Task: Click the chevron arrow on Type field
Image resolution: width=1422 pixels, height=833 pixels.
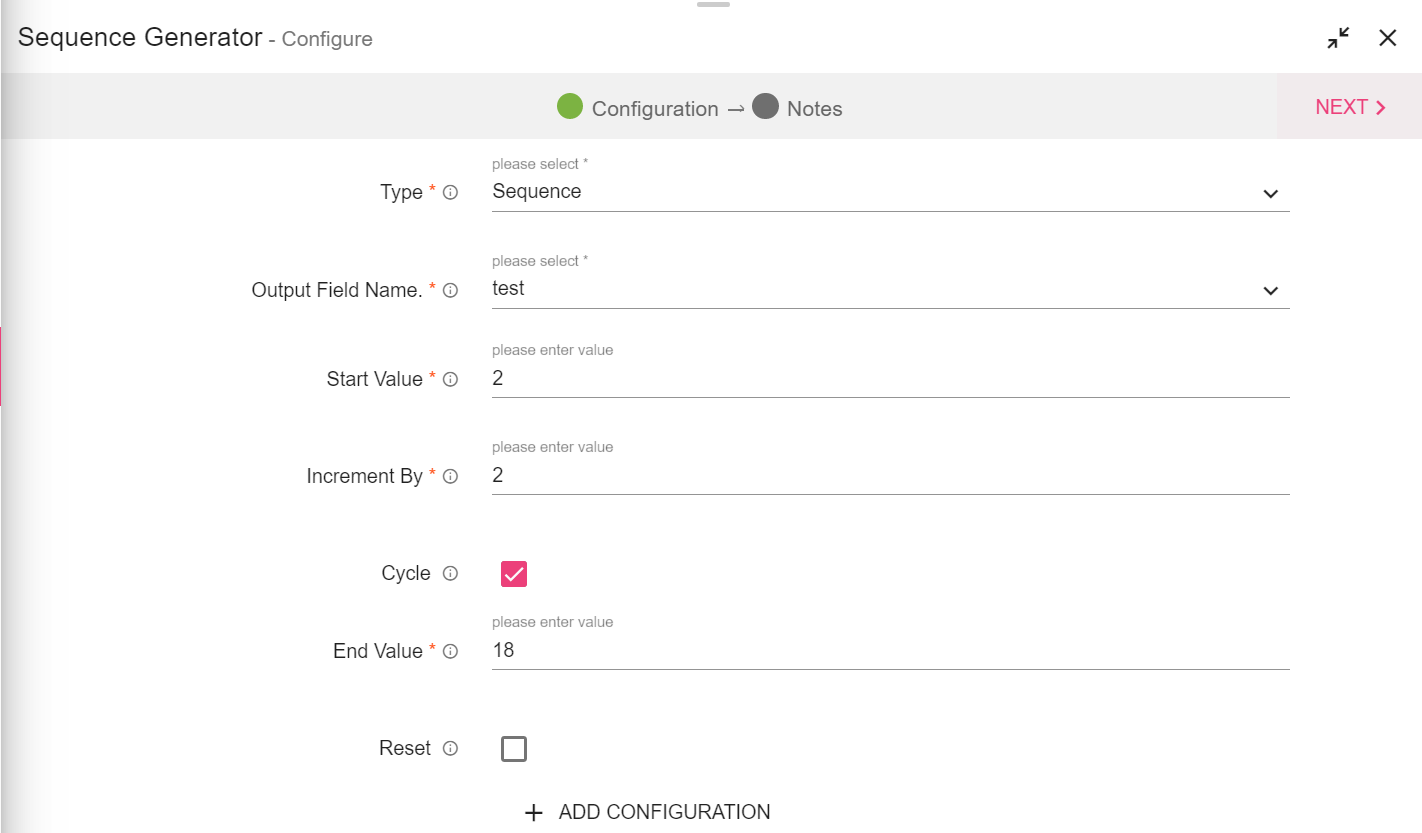Action: (x=1270, y=193)
